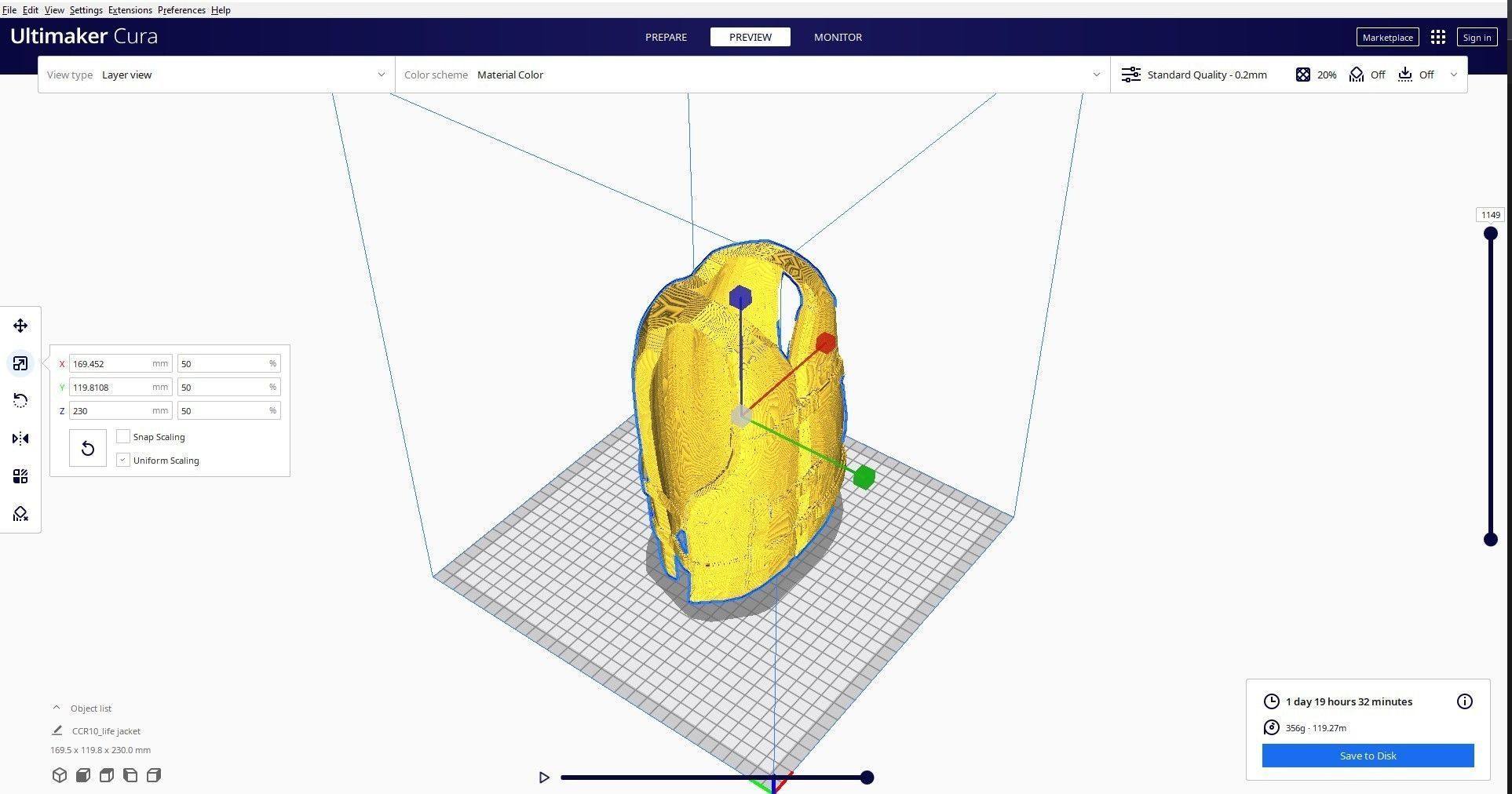
Task: Click the blue Z-axis scale handle
Action: [740, 297]
